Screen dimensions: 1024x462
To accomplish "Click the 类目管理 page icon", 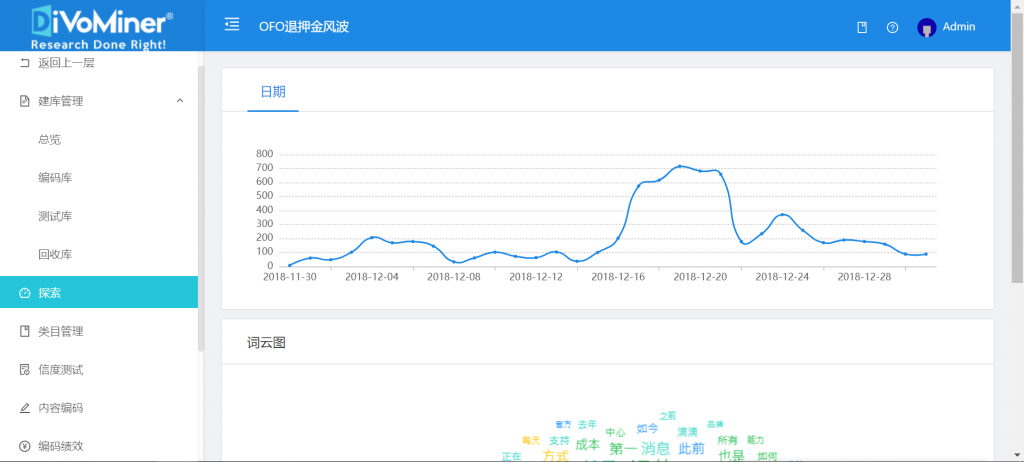I will pos(25,331).
